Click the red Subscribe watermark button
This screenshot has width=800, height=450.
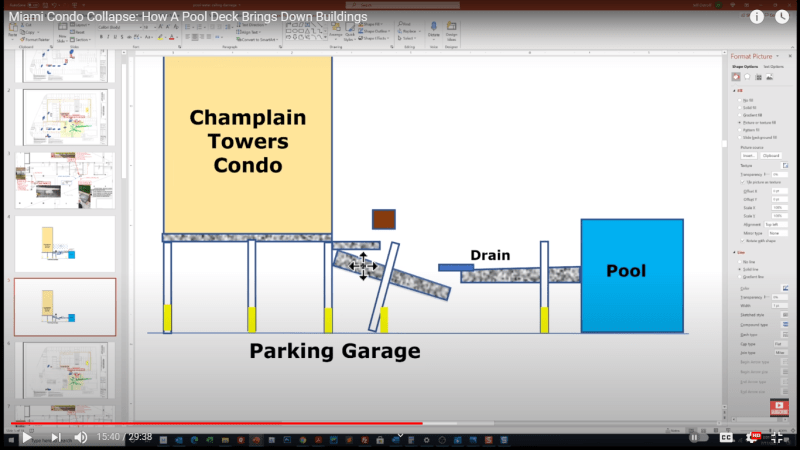[x=779, y=407]
